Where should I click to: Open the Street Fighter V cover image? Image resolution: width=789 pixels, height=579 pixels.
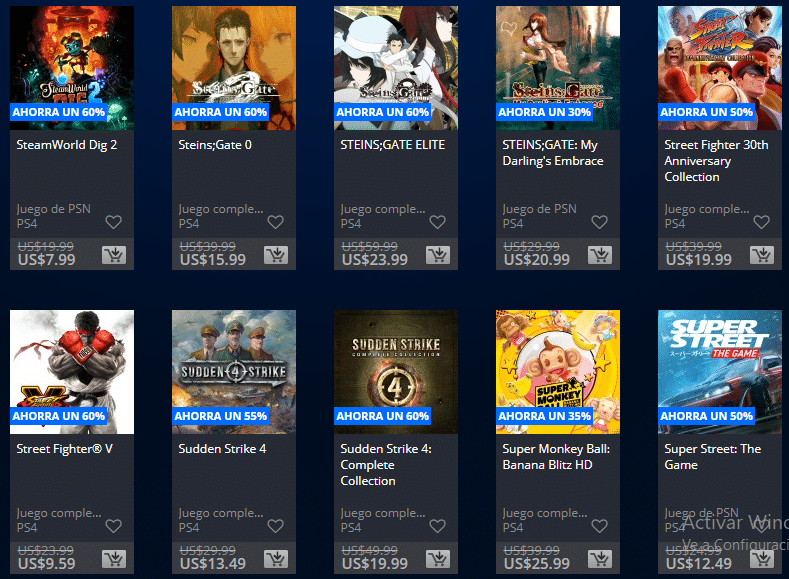point(72,372)
